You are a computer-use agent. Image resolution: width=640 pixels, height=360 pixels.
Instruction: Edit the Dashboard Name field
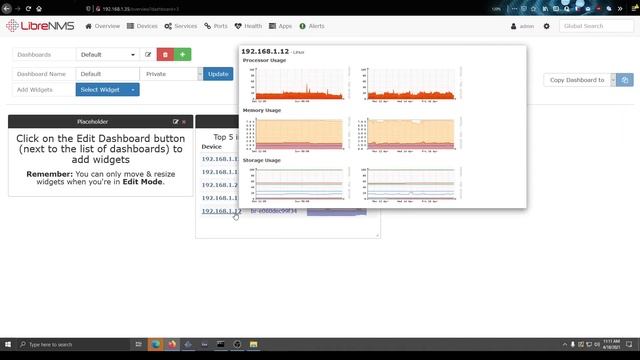click(x=108, y=74)
